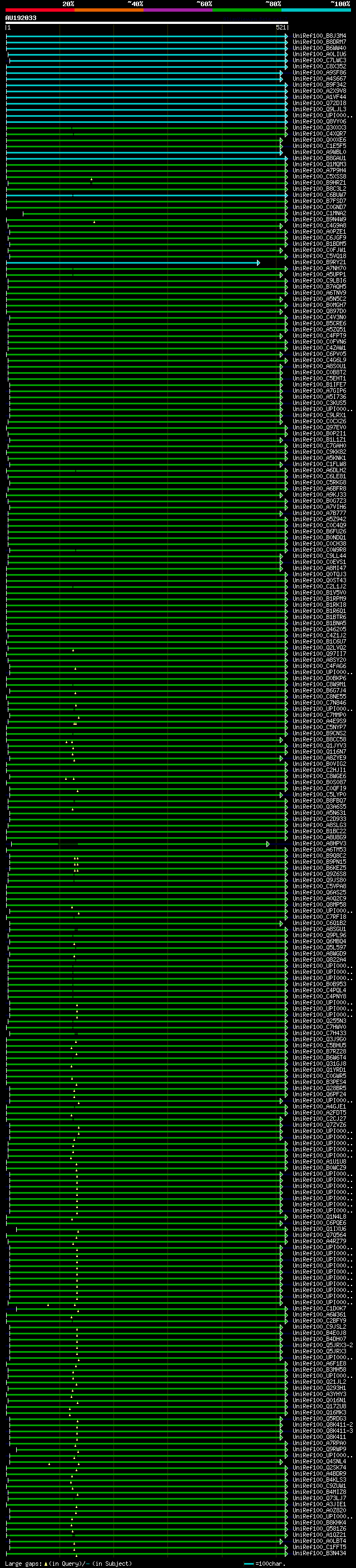Select hit label UniRef100_A9SF86
Image resolution: width=356 pixels, height=1568 pixels.
click(x=319, y=72)
